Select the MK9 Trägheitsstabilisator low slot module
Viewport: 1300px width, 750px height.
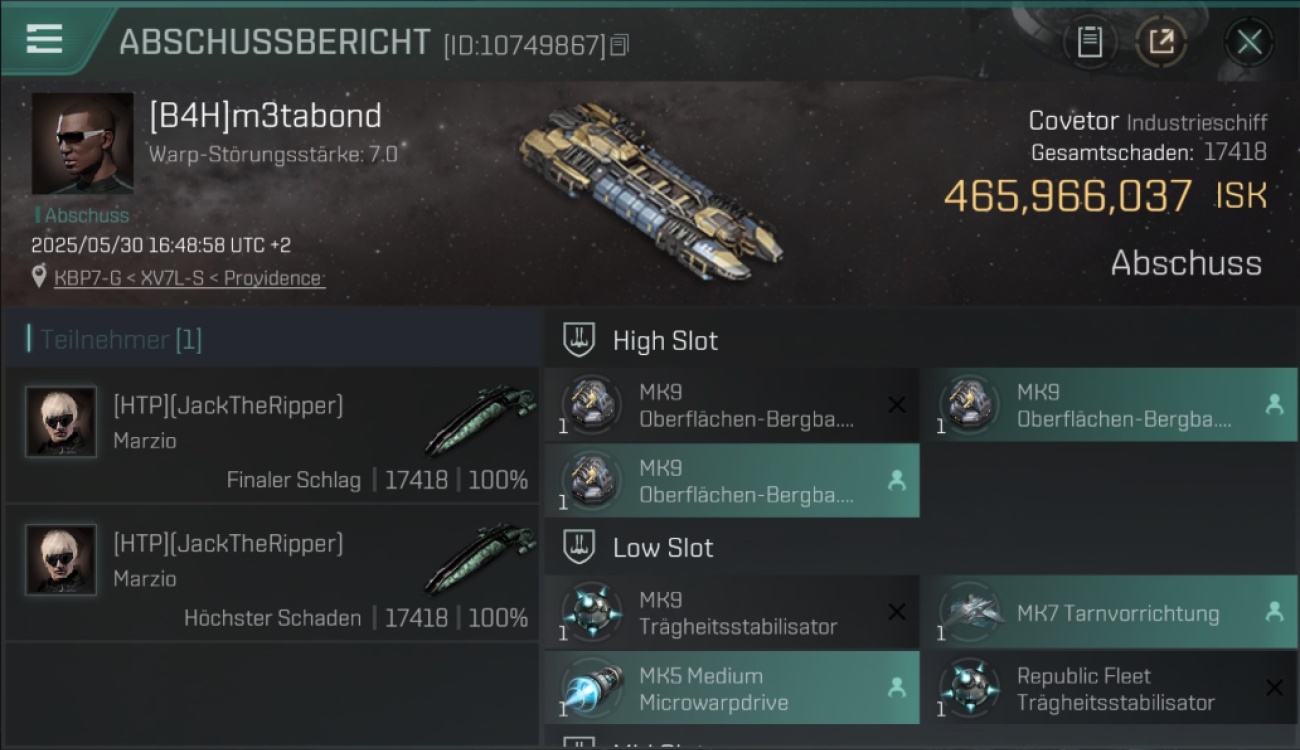point(732,612)
